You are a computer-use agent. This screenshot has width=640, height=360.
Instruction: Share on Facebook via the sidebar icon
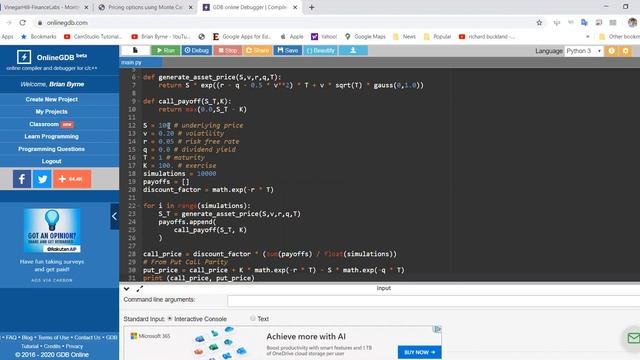click(x=22, y=179)
